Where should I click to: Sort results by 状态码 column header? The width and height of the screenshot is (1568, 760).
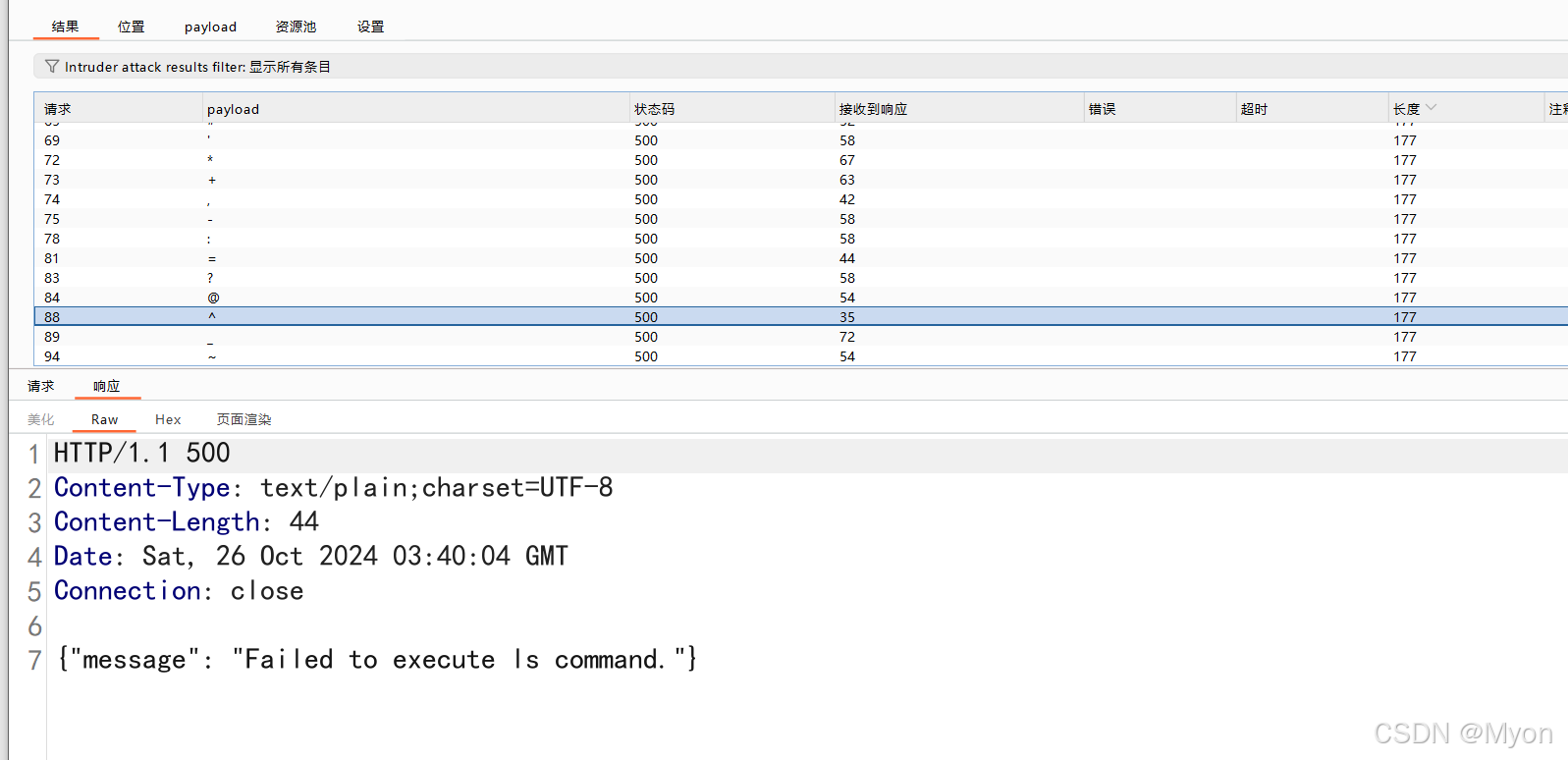click(654, 109)
